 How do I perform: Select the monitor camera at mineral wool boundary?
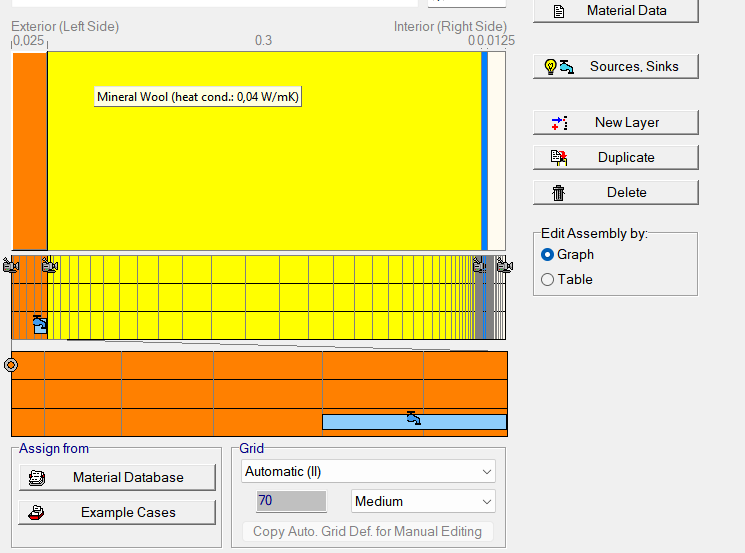pyautogui.click(x=49, y=265)
